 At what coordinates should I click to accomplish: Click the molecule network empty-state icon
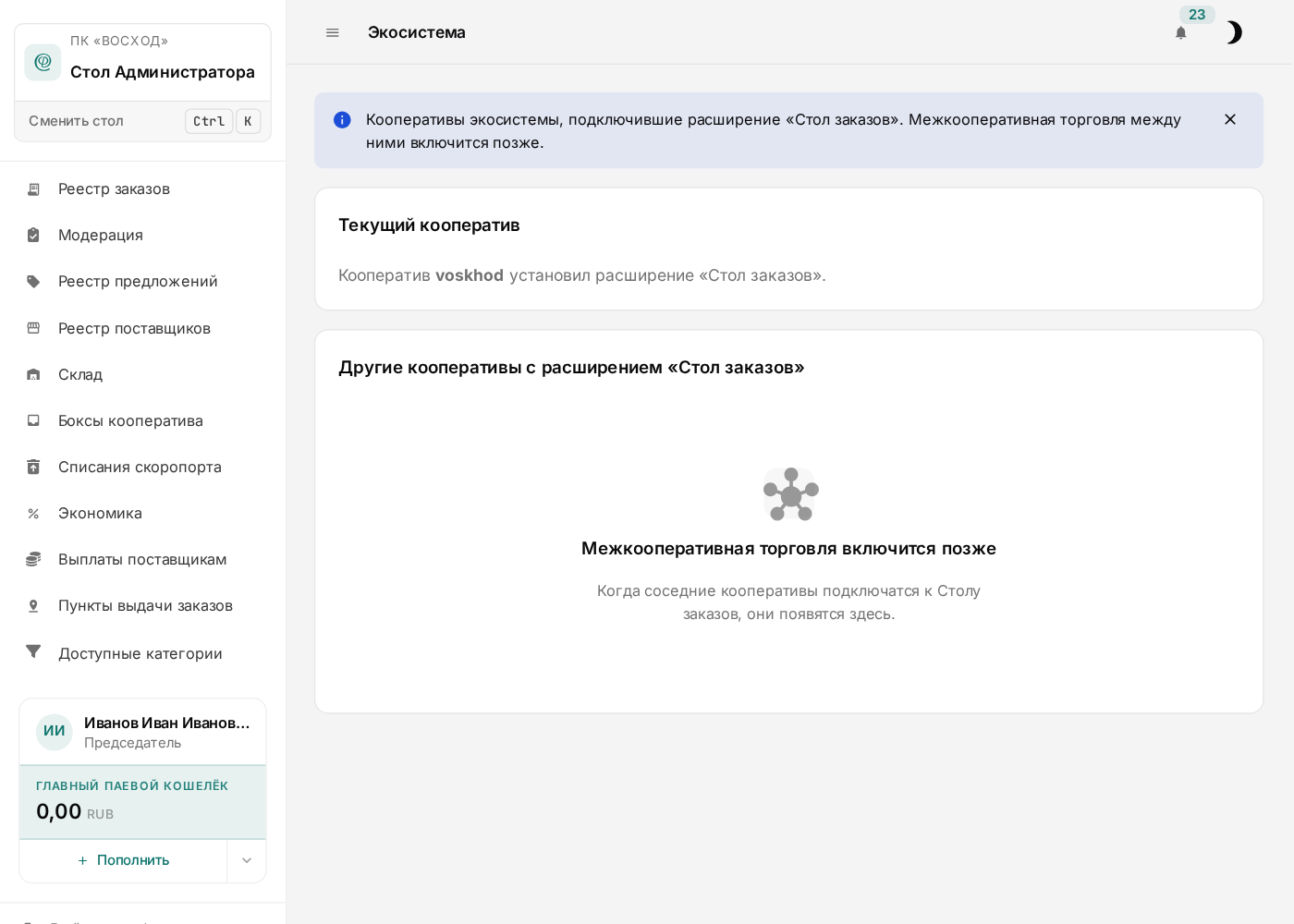(790, 494)
